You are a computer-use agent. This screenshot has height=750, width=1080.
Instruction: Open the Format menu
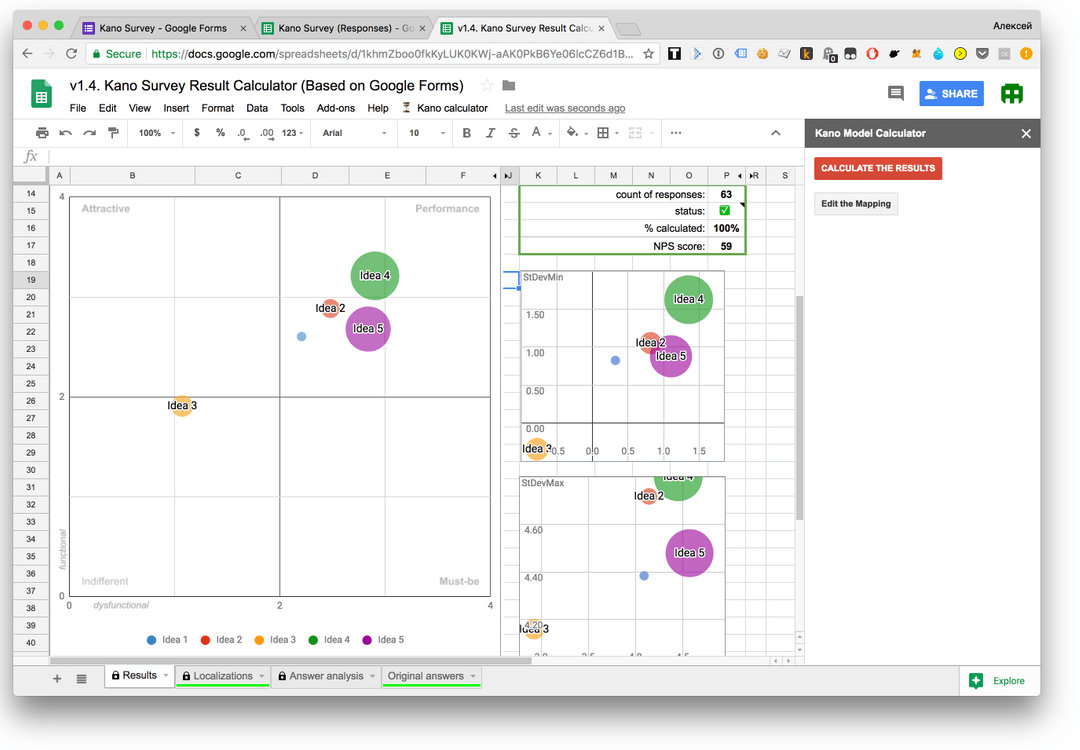pyautogui.click(x=218, y=108)
